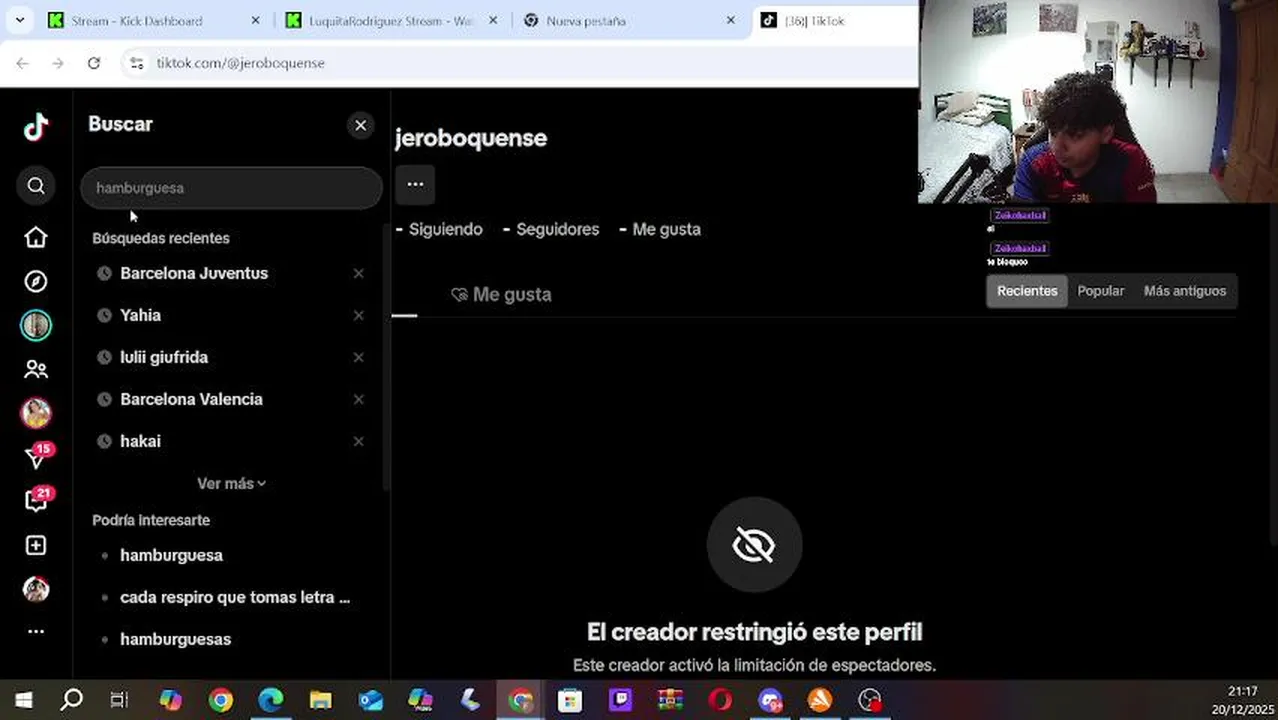Sort videos by Más antiguos
This screenshot has height=720, width=1278.
click(1185, 291)
